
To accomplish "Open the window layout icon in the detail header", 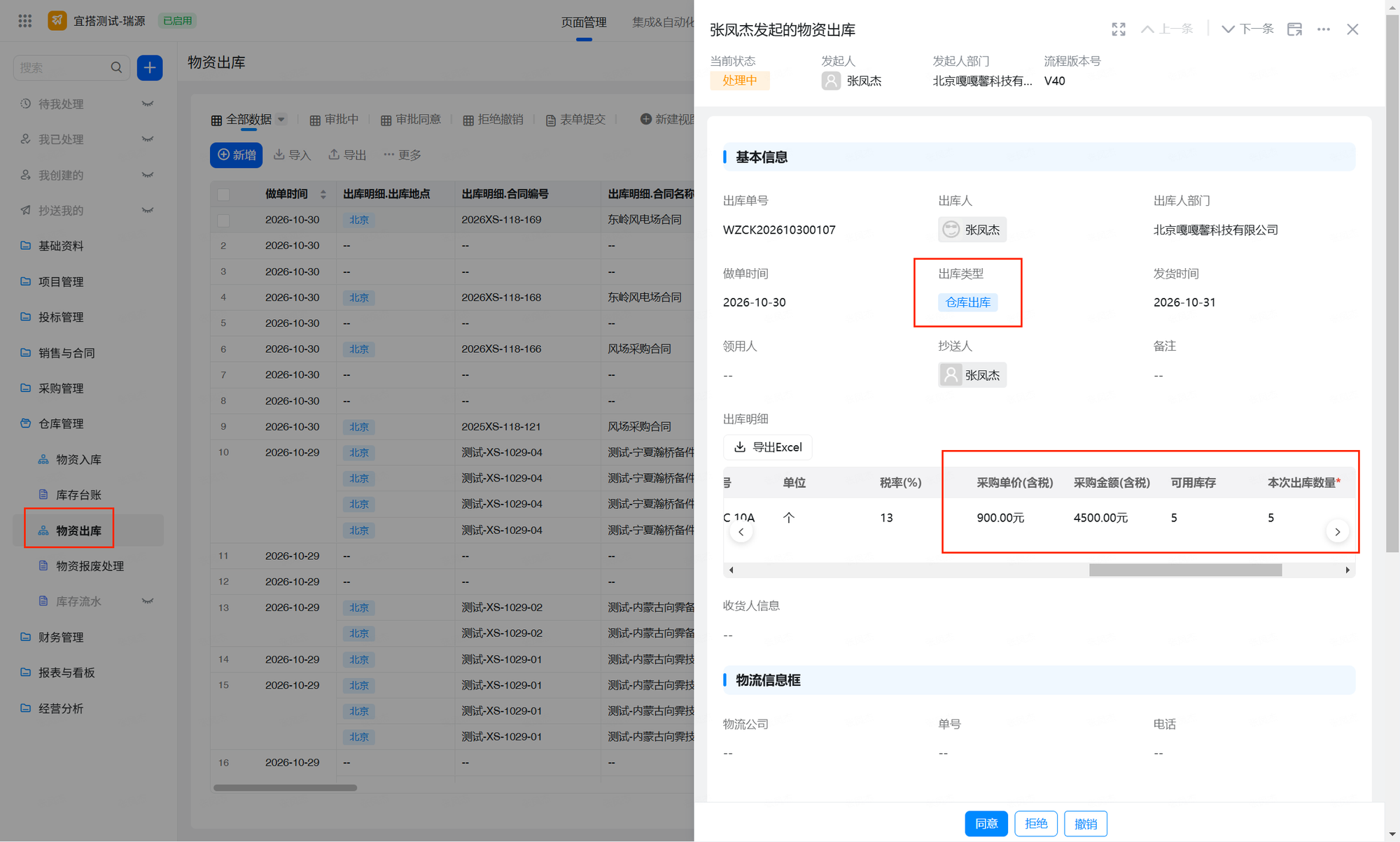I will (1294, 29).
